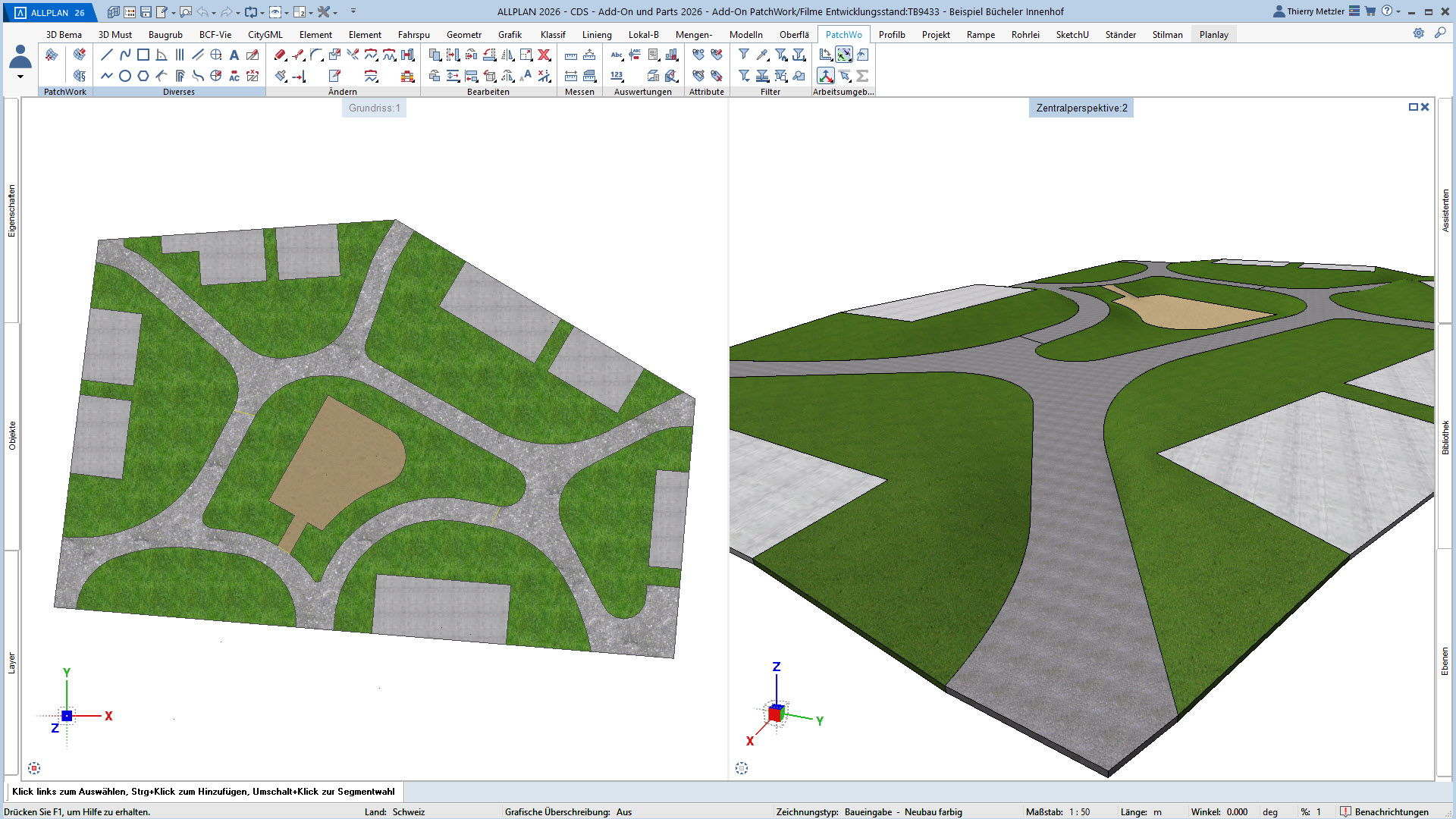Toggle maximize of Zentralperspektive viewport
Screen dimensions: 1456x819
pos(1413,107)
